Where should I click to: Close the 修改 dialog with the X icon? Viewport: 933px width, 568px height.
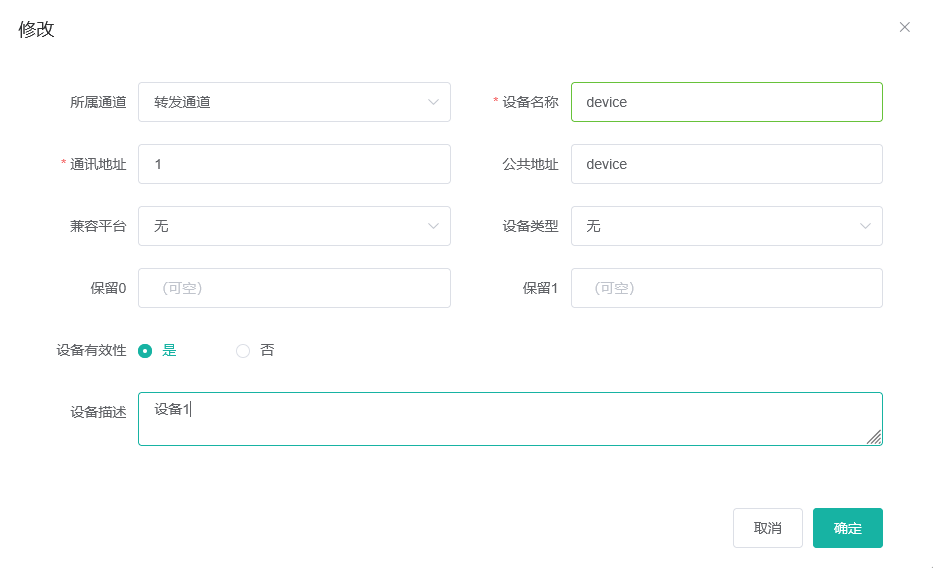pos(904,27)
